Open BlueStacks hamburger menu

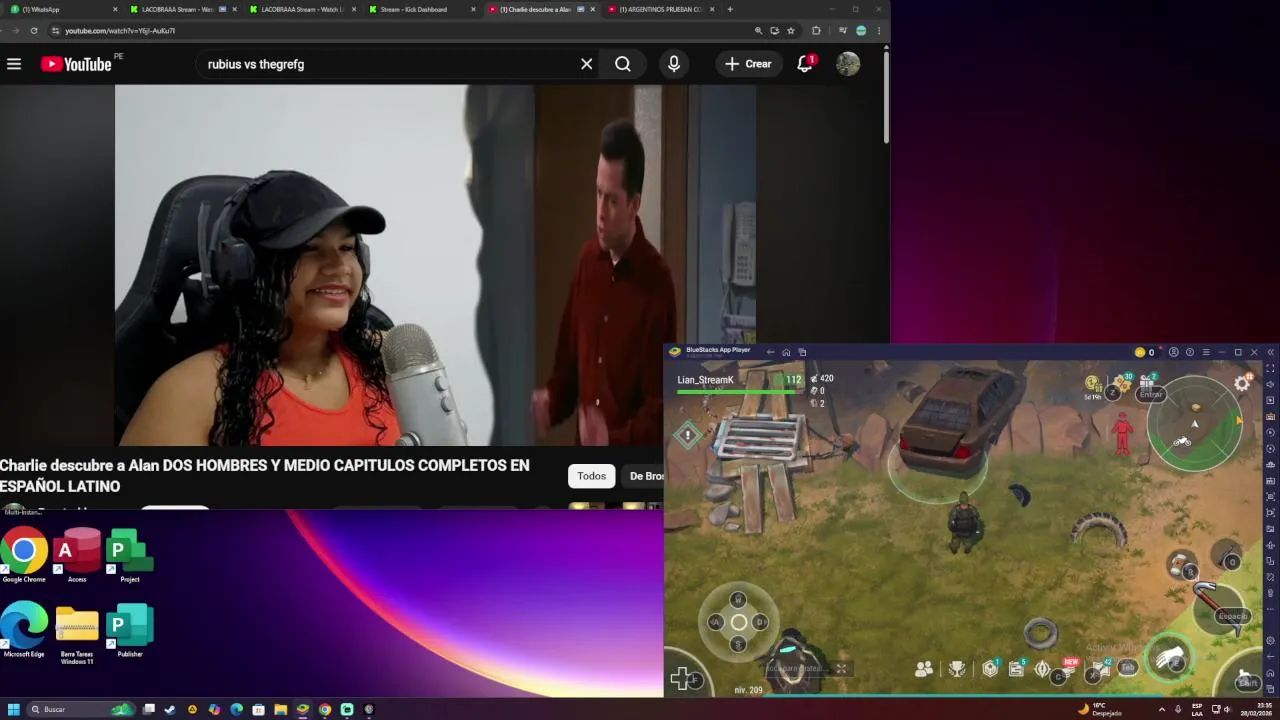click(1206, 352)
